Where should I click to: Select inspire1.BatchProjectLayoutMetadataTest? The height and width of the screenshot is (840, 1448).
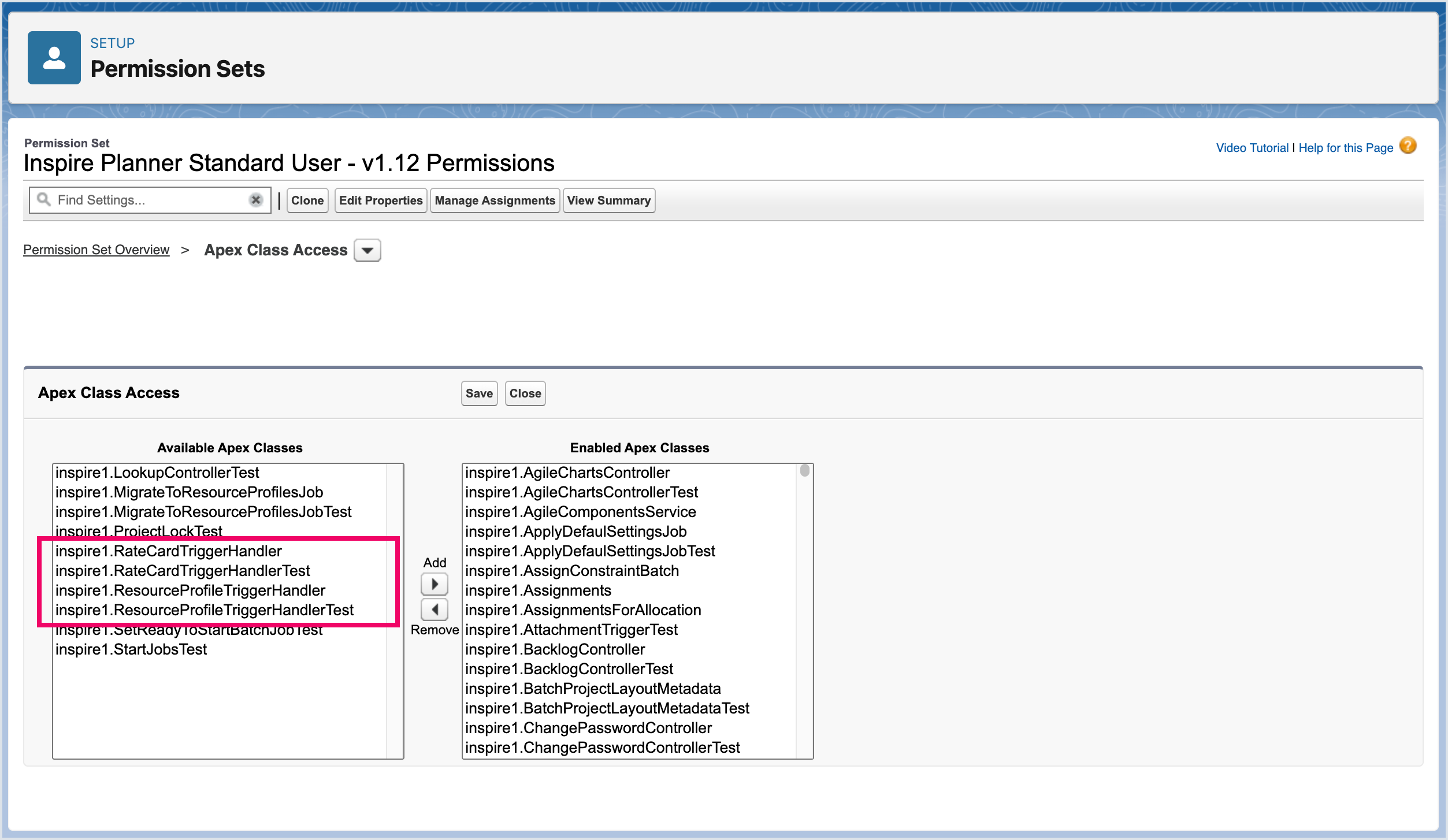(x=630, y=708)
